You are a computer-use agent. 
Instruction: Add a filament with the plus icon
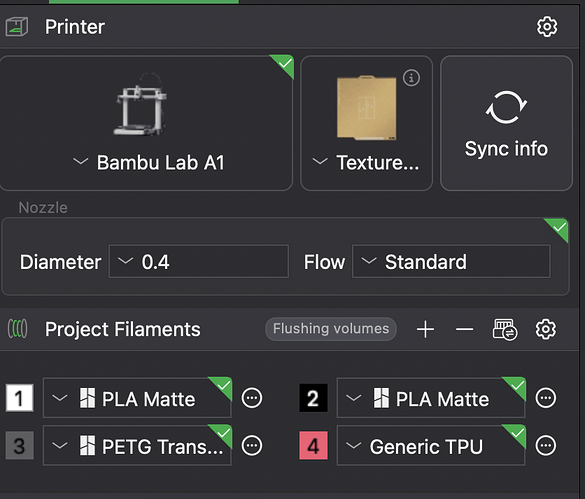pos(425,330)
